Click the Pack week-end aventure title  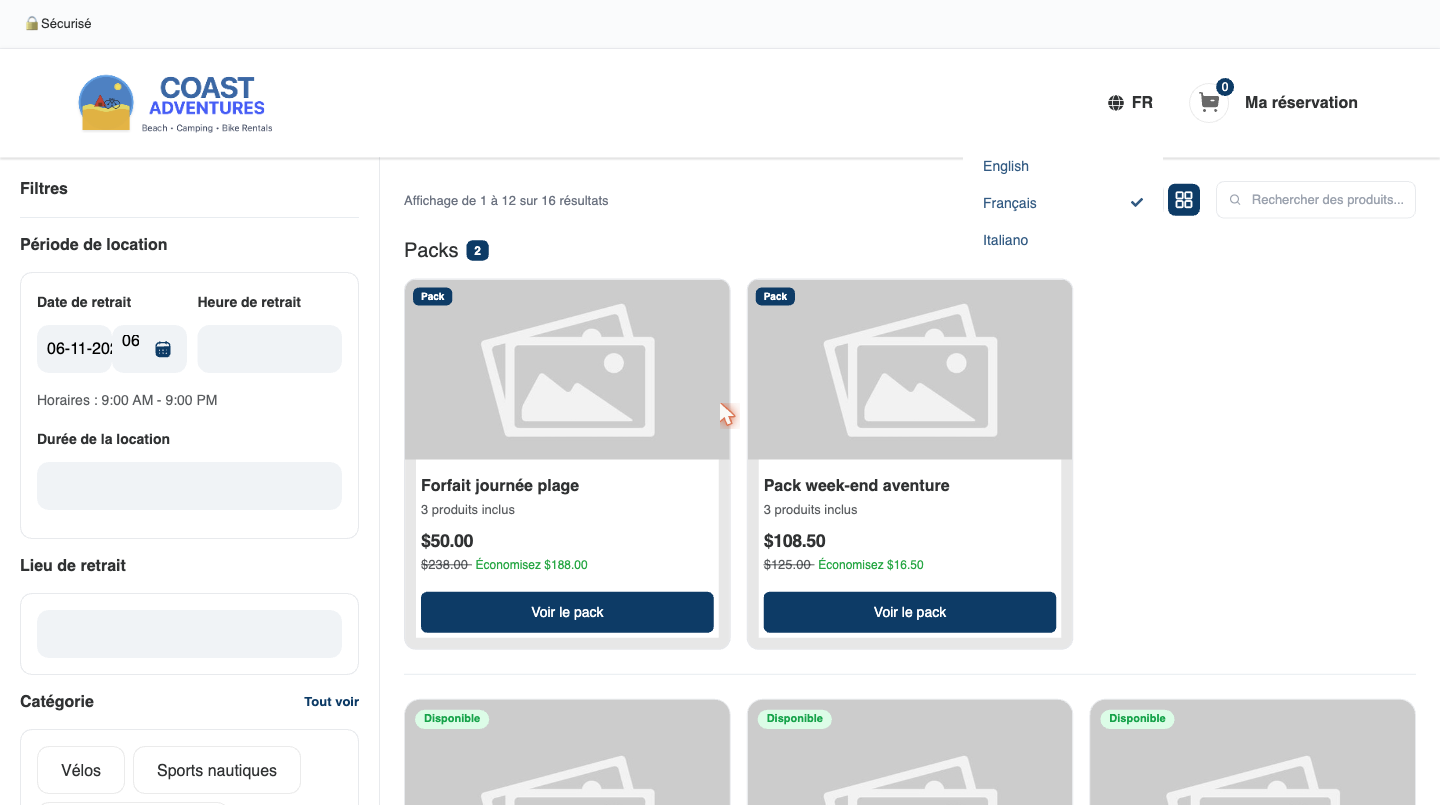pos(857,486)
